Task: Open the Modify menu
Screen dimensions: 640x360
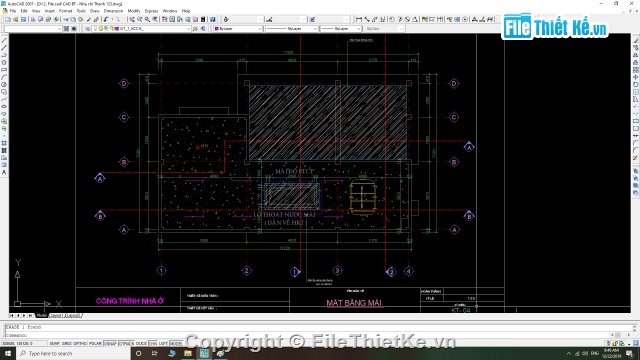Action: (x=133, y=11)
